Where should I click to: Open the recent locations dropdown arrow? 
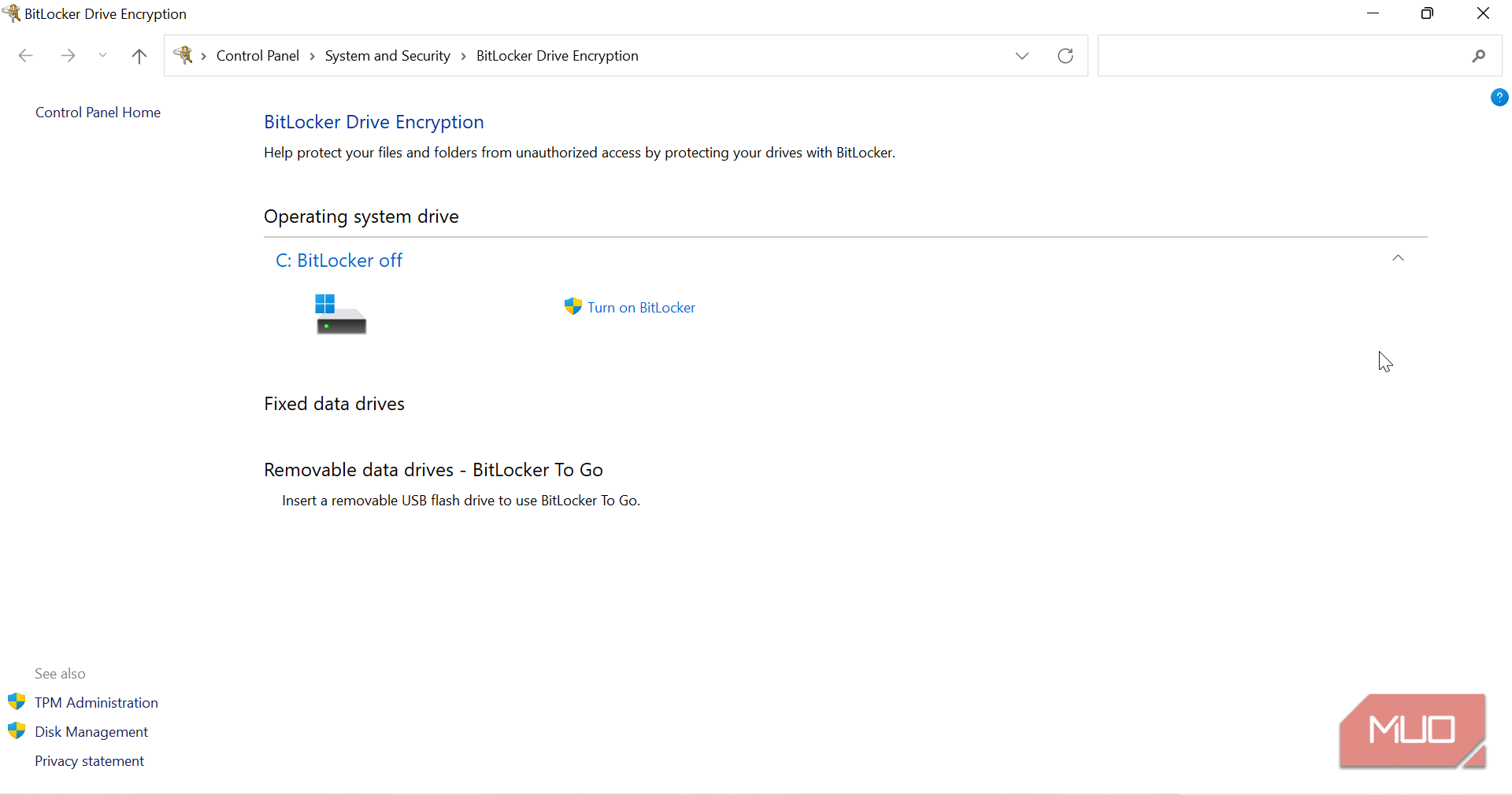[x=102, y=56]
